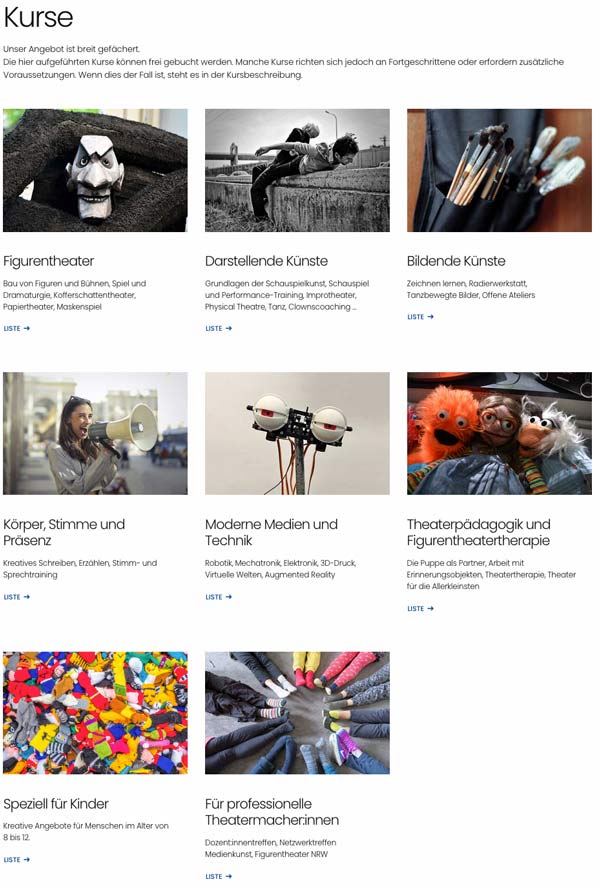Click the orange furry puppets photo
This screenshot has width=600, height=887.
(x=499, y=433)
